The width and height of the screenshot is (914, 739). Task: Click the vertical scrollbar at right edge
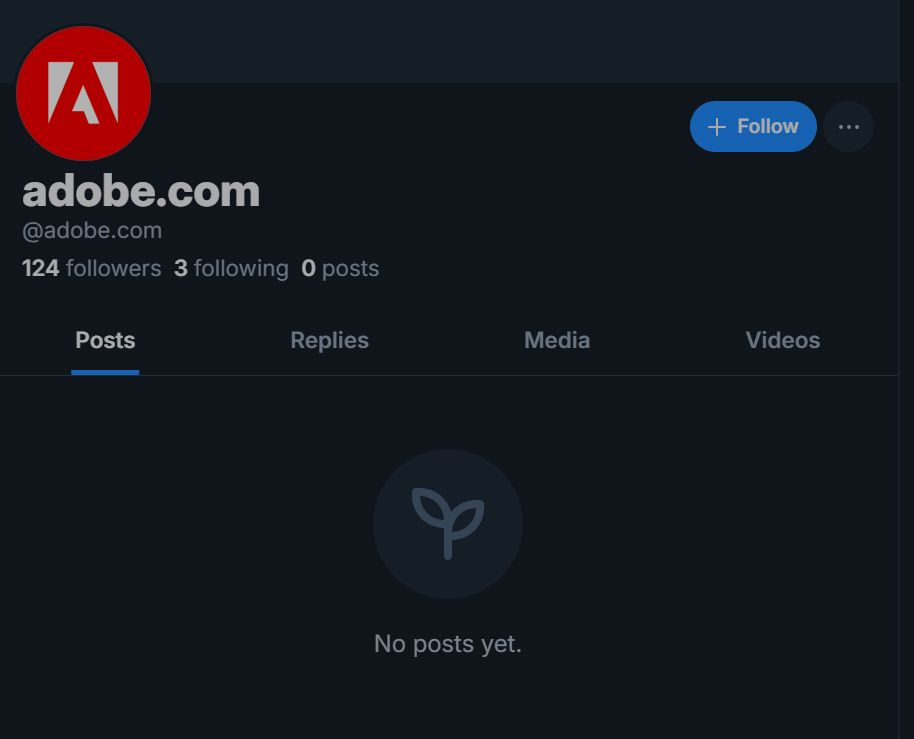click(x=906, y=370)
